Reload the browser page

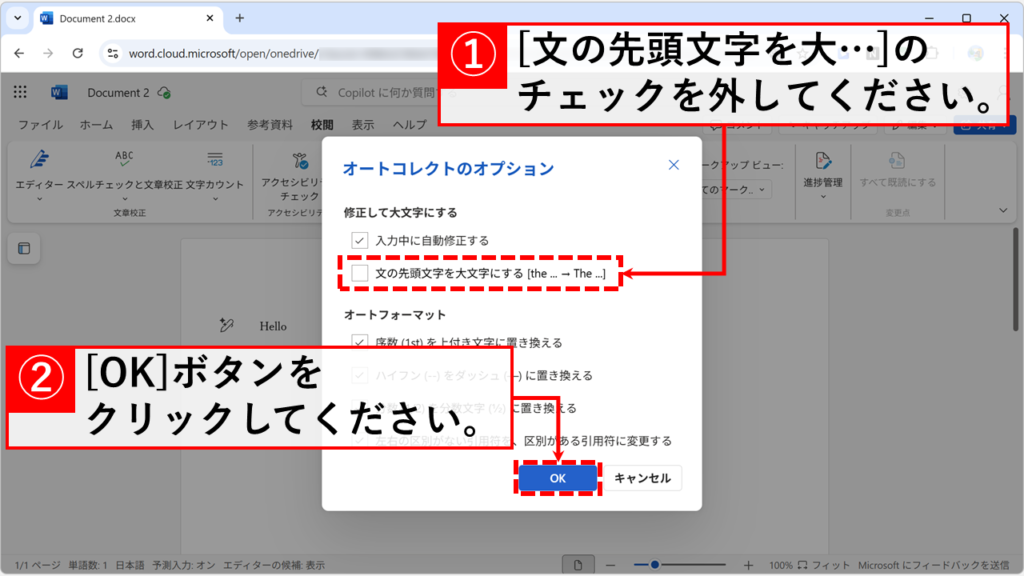(x=78, y=54)
